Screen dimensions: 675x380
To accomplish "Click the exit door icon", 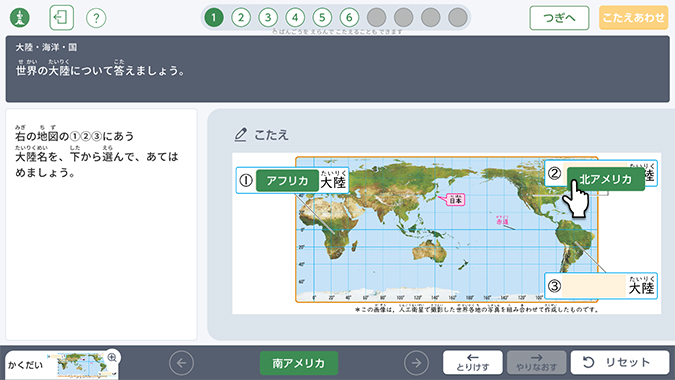I will (x=62, y=18).
